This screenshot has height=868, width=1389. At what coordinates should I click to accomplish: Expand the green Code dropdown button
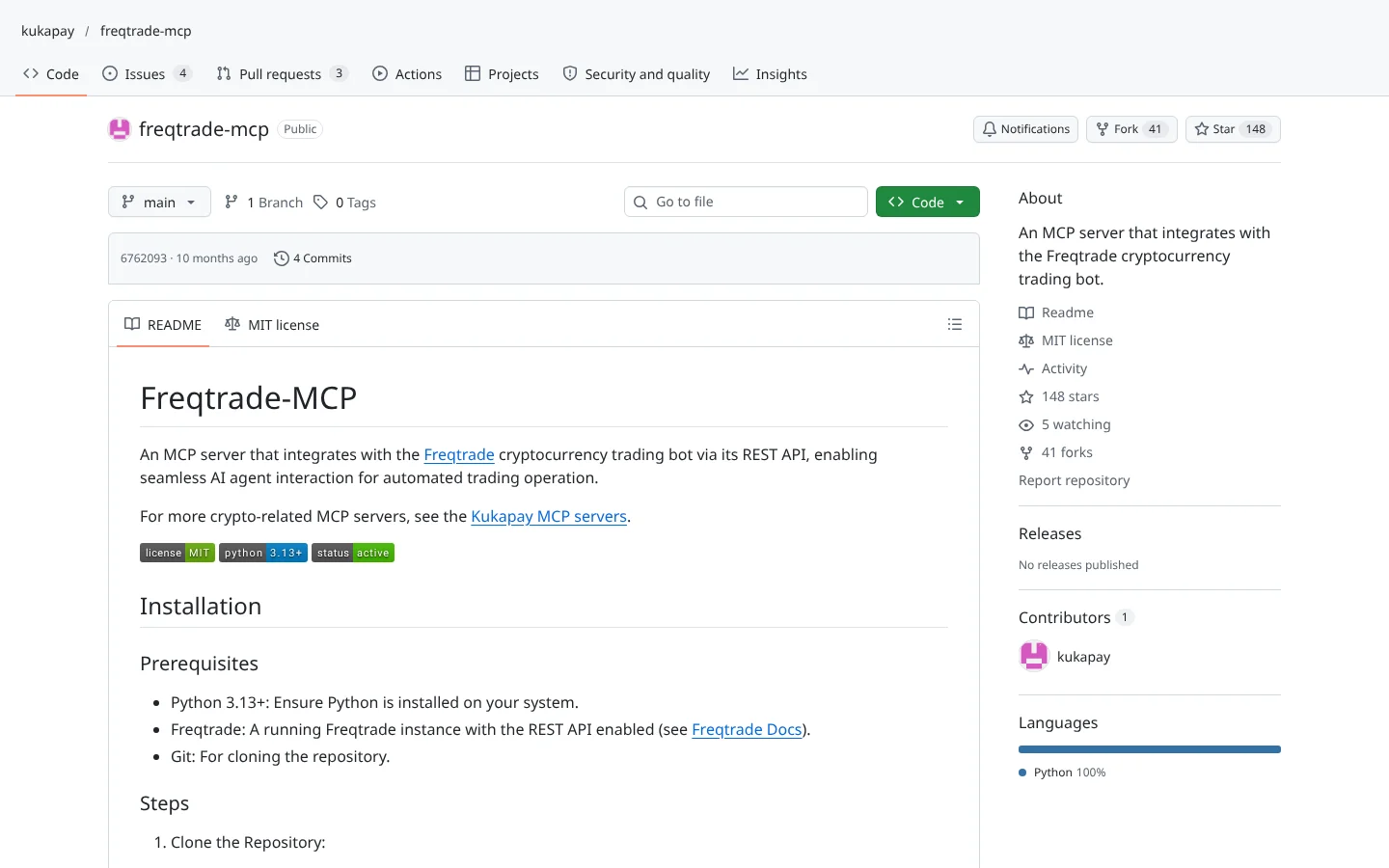tap(928, 202)
